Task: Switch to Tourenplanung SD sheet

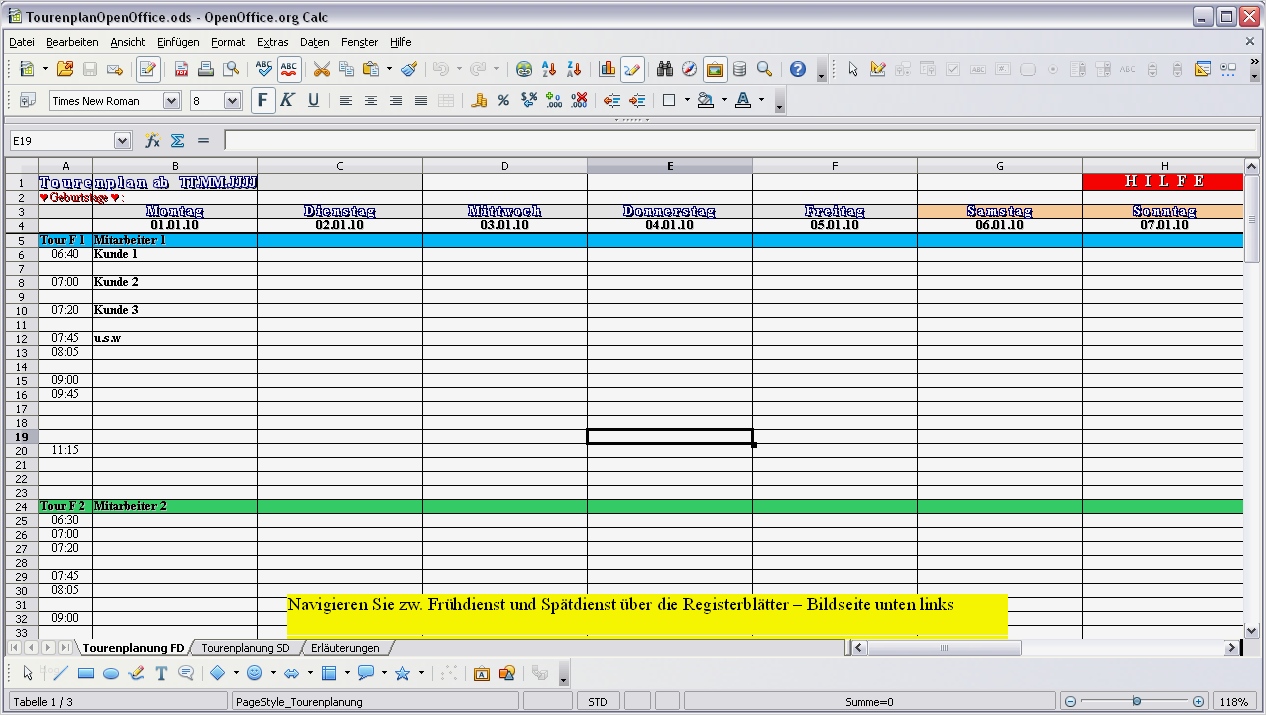Action: click(245, 648)
